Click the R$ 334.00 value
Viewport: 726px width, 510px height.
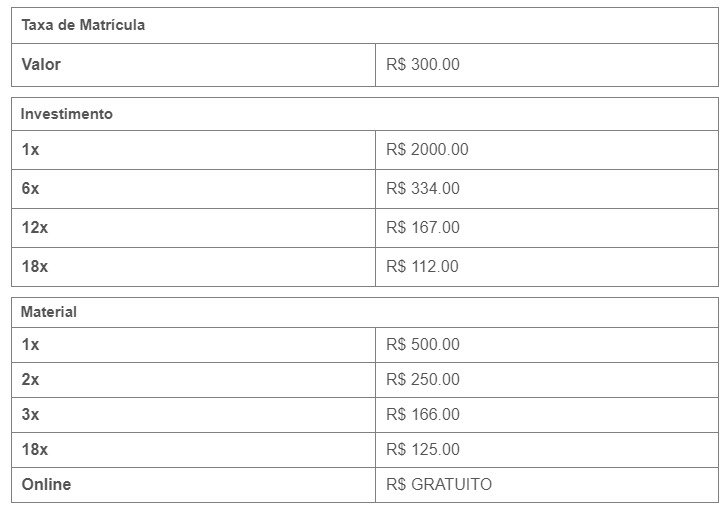[423, 188]
